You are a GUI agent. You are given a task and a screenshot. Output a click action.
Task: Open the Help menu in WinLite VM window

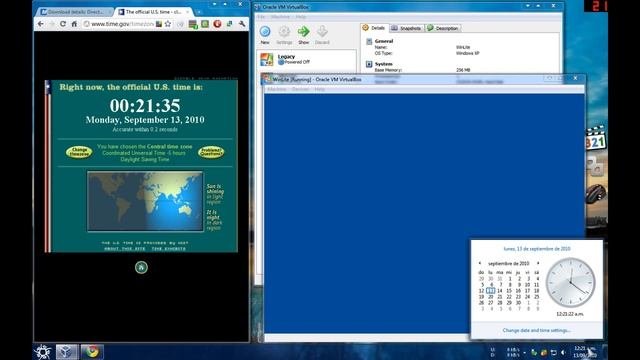[x=320, y=89]
